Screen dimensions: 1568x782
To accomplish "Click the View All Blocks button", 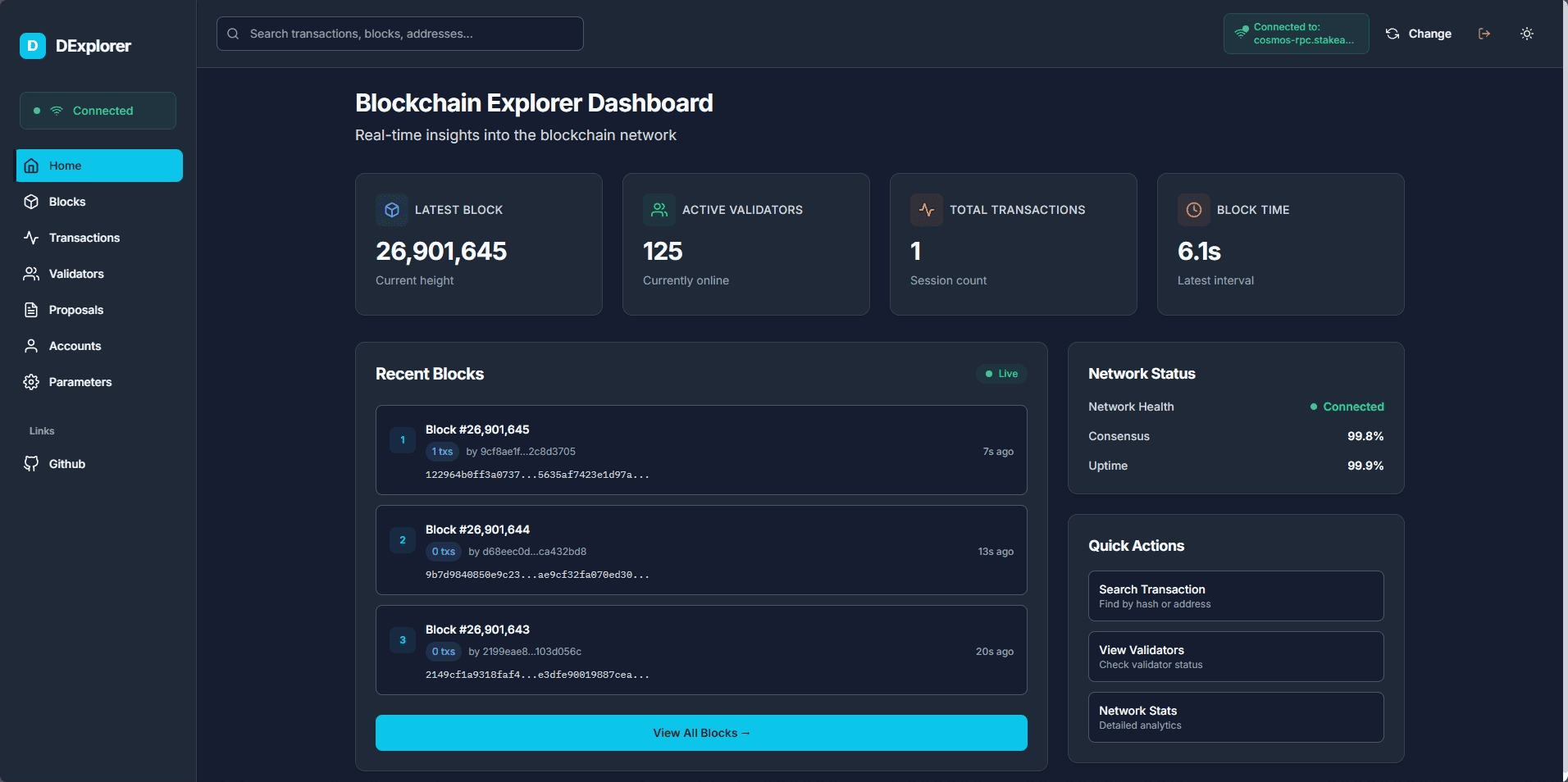I will [700, 733].
